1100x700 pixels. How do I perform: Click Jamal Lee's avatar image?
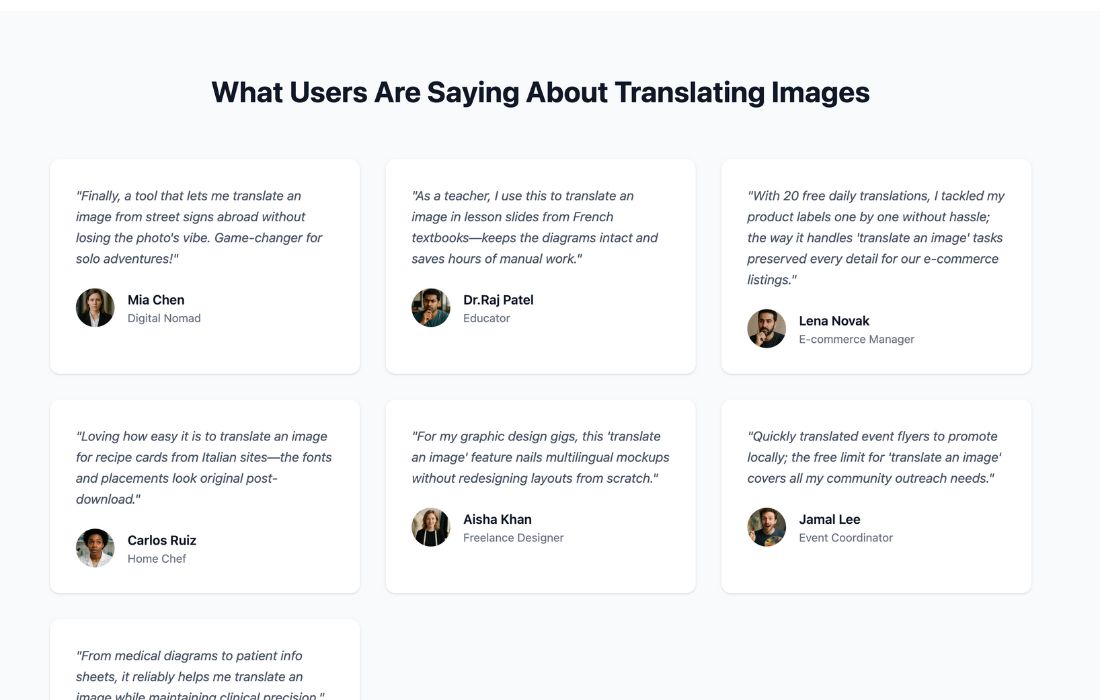[x=767, y=527]
